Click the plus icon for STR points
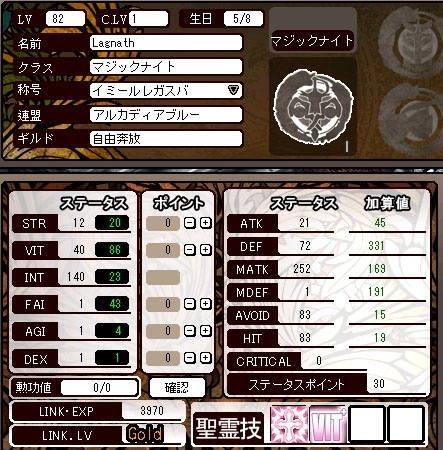Image resolution: width=443 pixels, height=450 pixels. 206,223
